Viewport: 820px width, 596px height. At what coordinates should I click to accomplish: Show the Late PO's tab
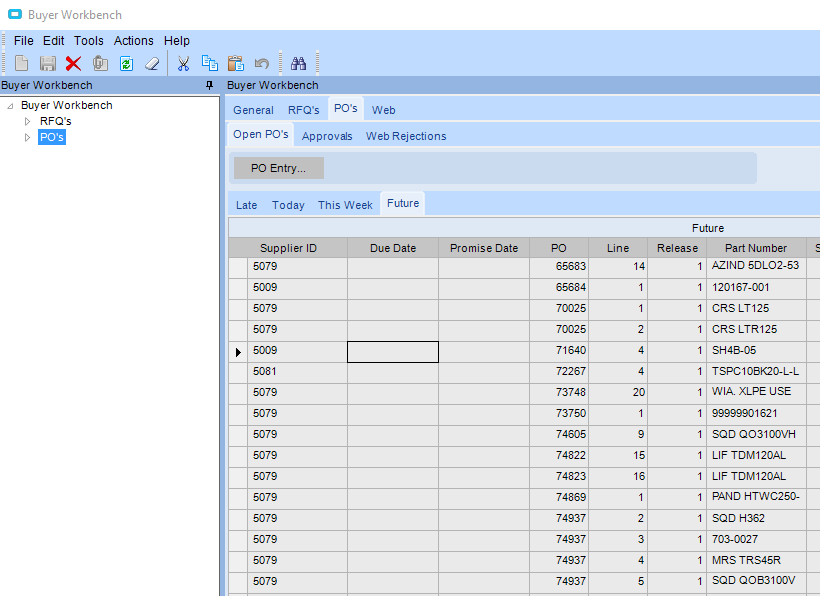click(x=246, y=205)
